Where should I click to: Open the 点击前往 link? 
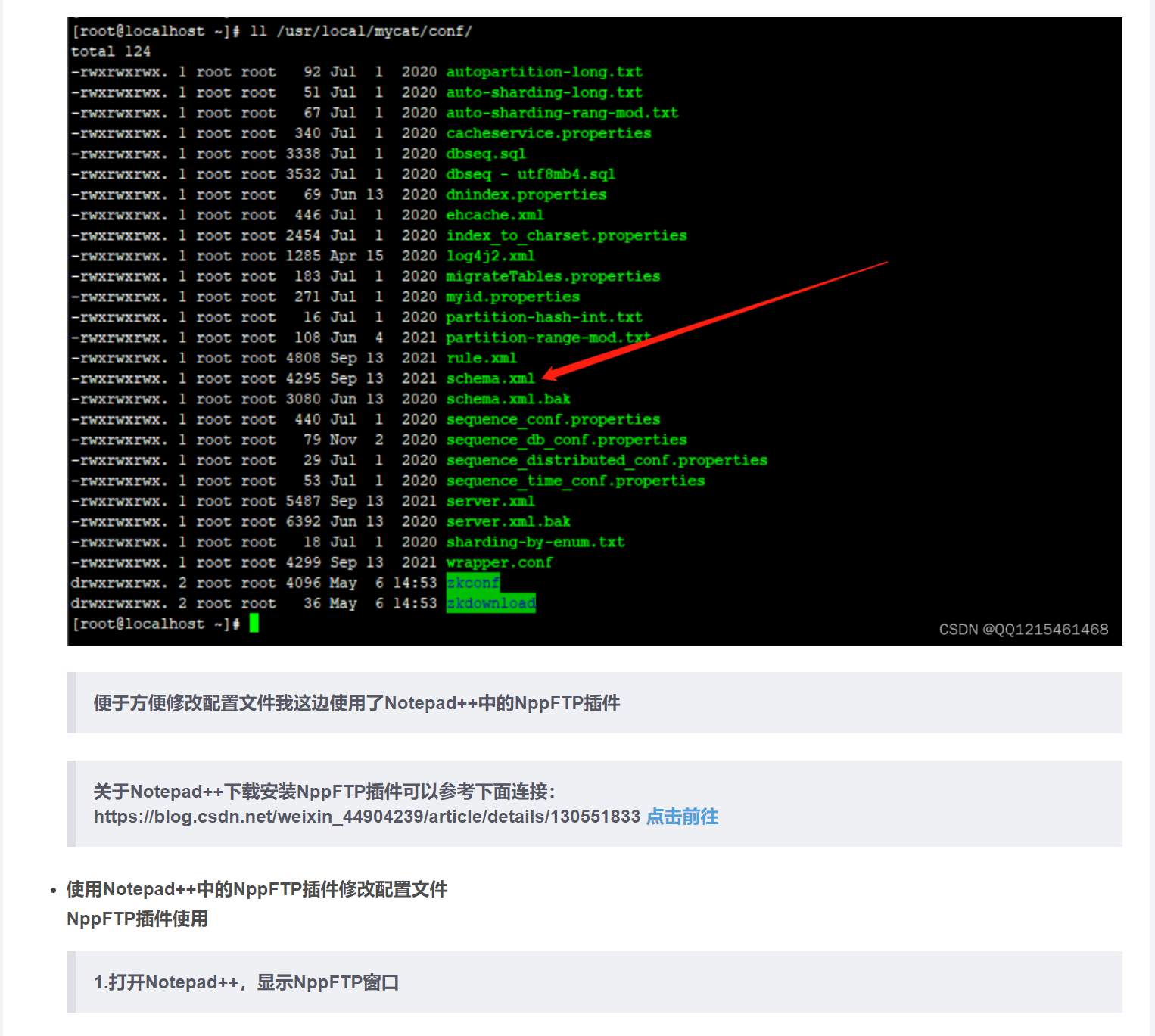(682, 817)
